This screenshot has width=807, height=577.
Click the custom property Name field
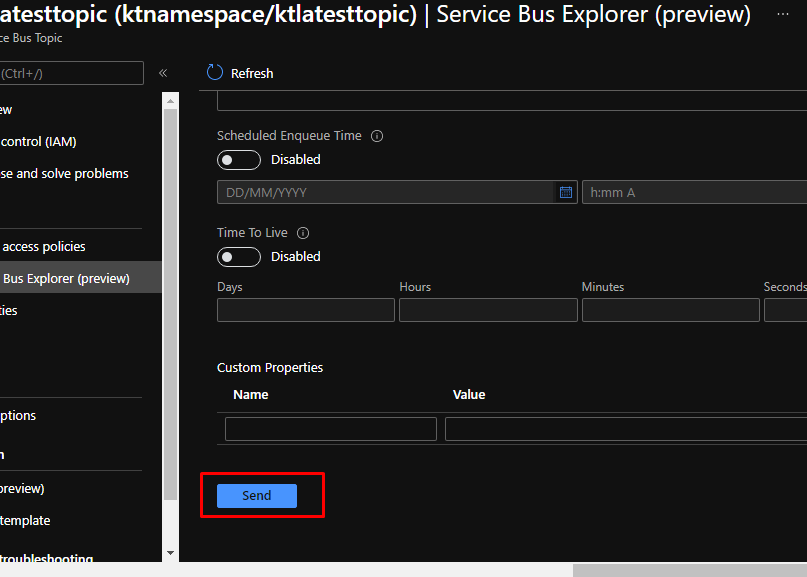point(330,429)
